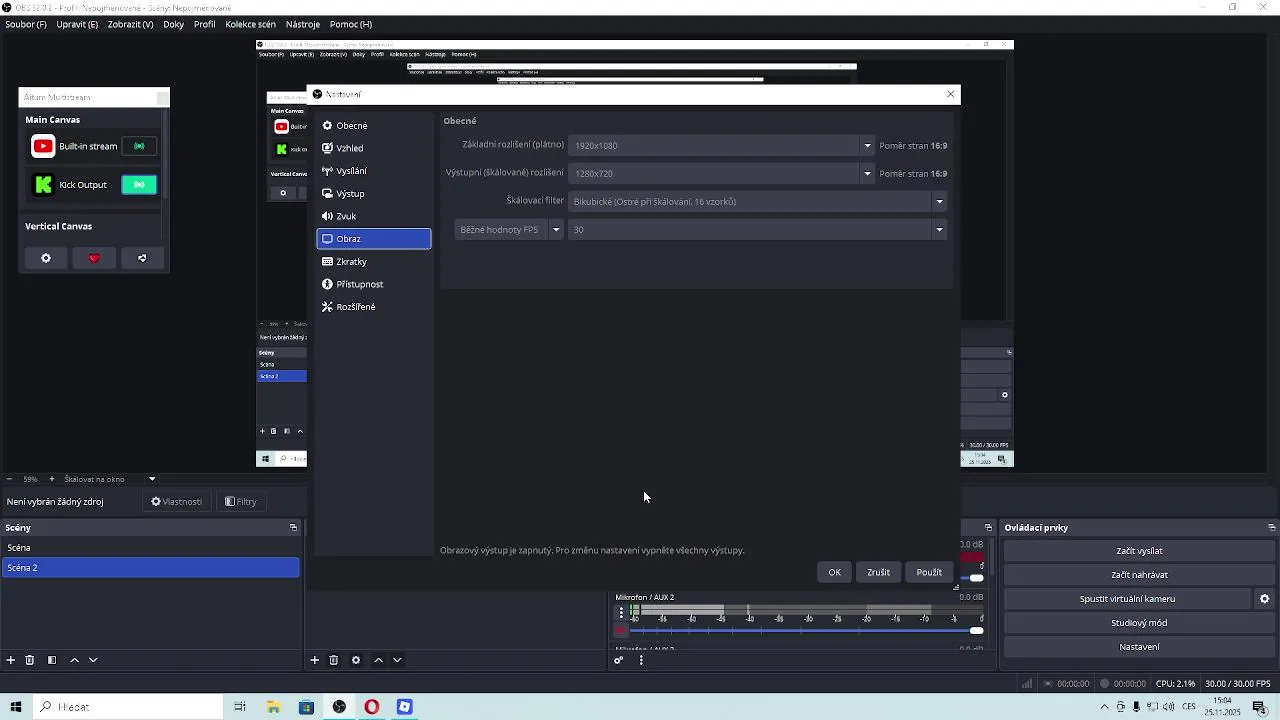Viewport: 1280px width, 720px height.
Task: Move source up arrow
Action: click(x=378, y=660)
